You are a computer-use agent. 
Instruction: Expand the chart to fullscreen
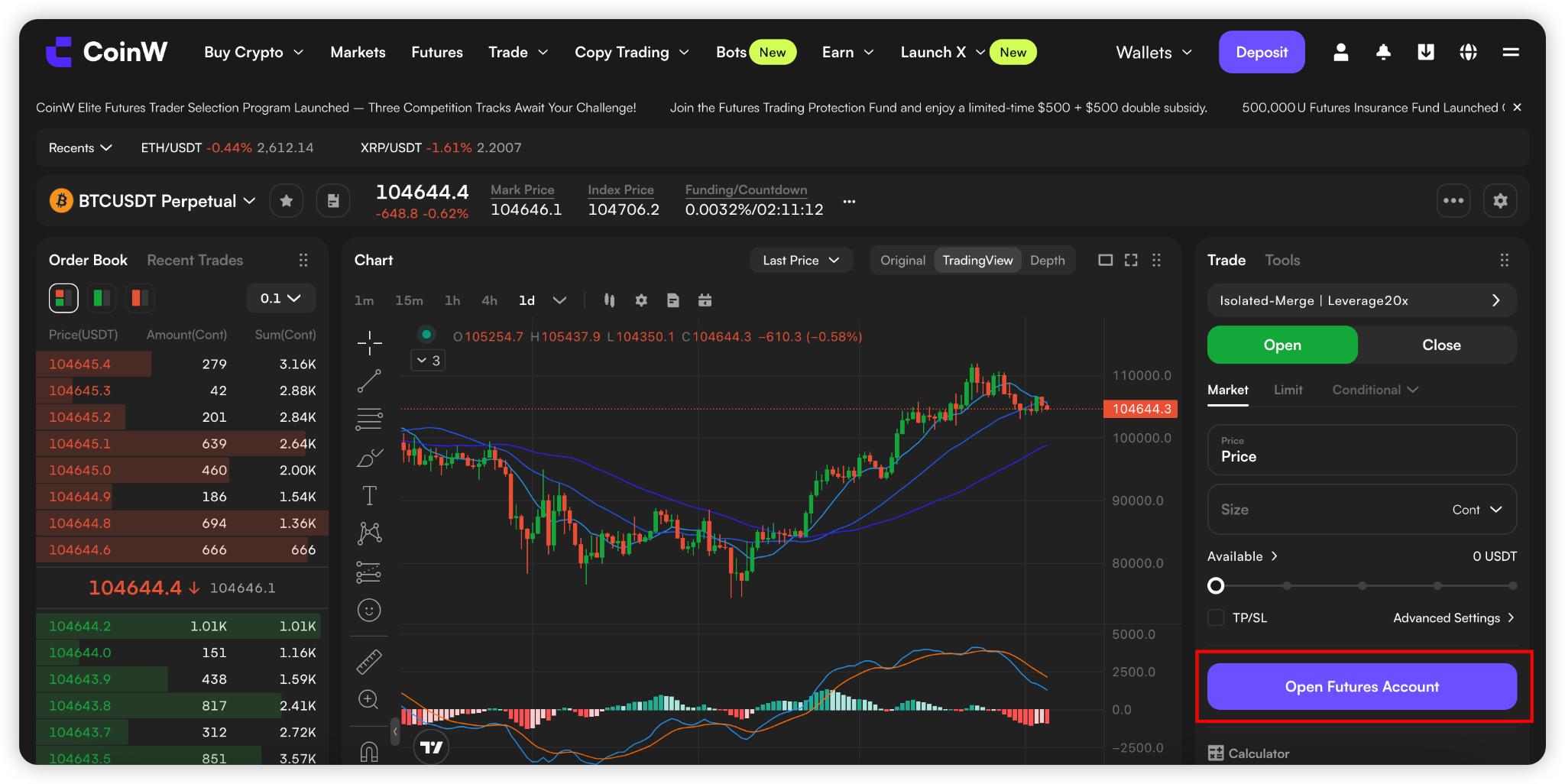(x=1131, y=261)
